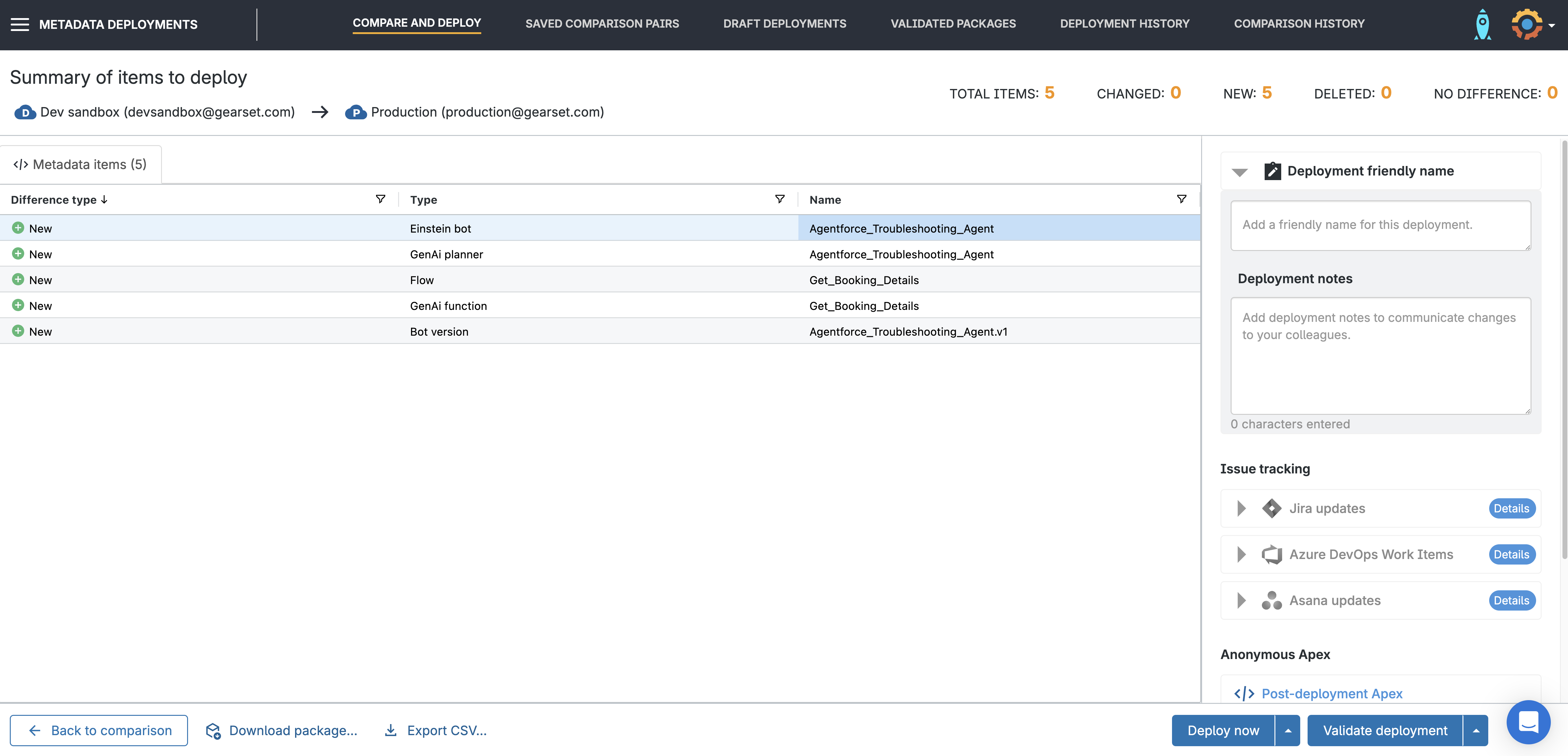Open the Post-deployment Apex link
Screen dimensions: 1568x756
pos(1331,693)
